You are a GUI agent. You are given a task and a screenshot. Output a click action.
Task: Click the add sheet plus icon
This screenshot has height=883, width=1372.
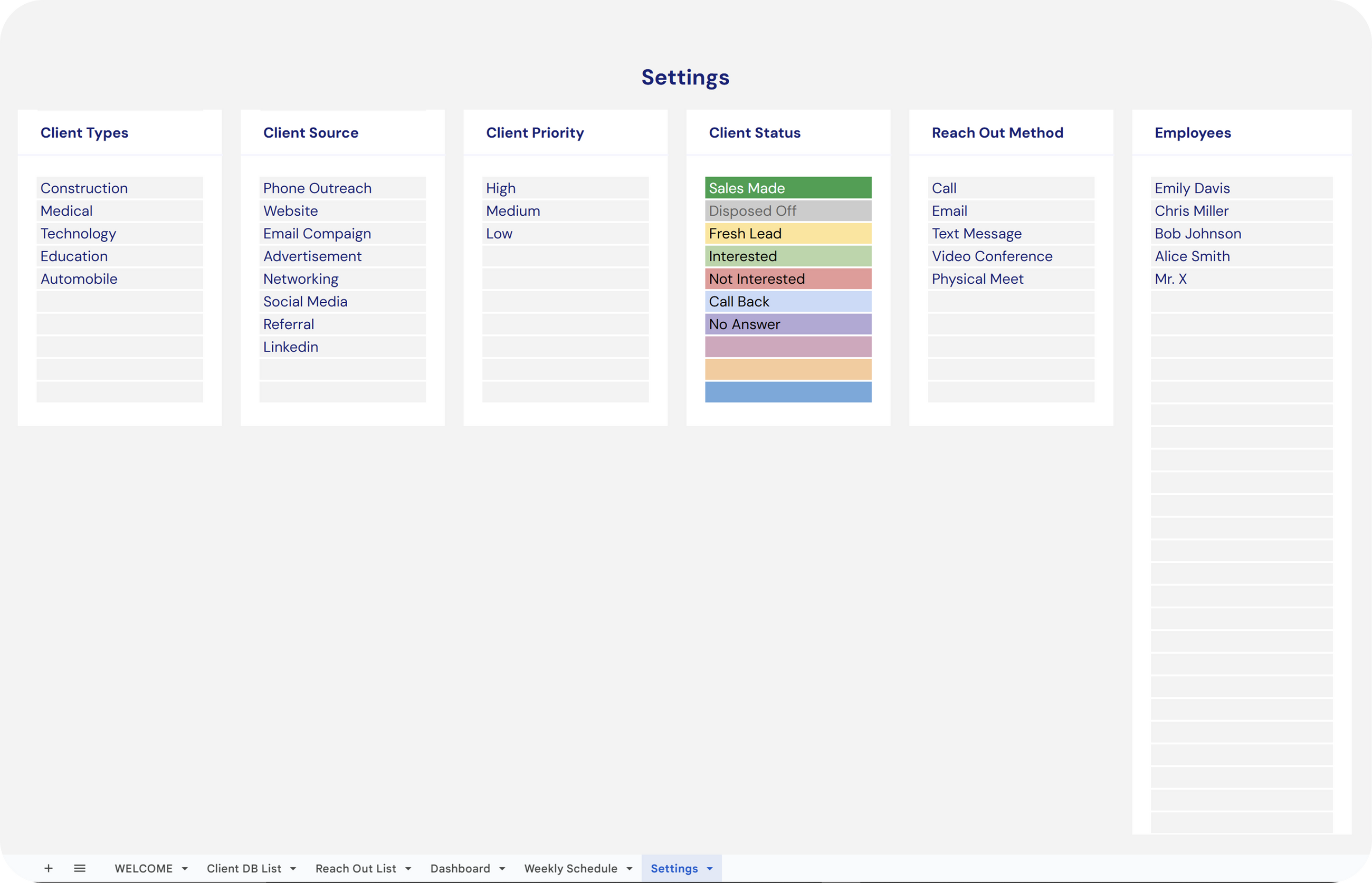coord(49,868)
